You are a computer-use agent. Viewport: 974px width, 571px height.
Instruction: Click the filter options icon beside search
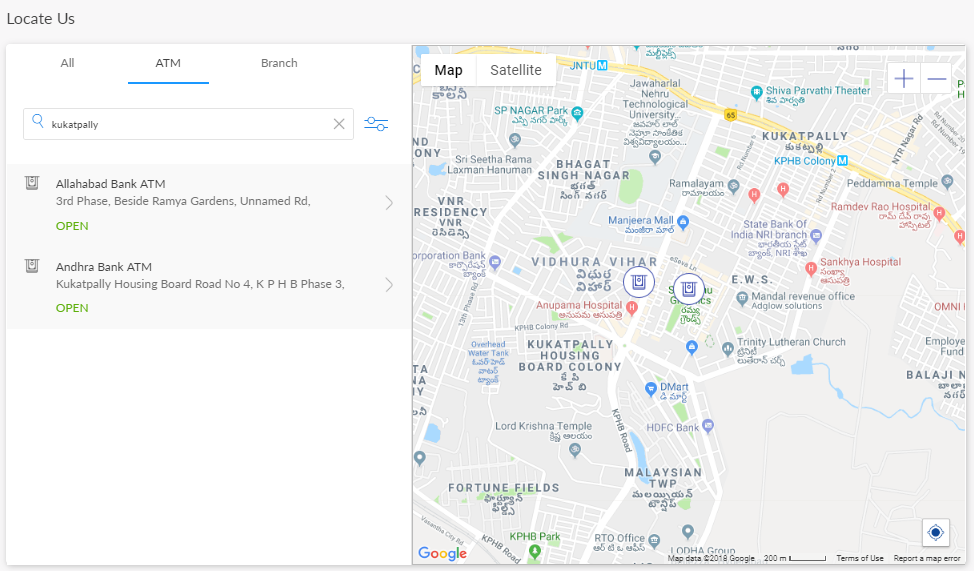(376, 124)
